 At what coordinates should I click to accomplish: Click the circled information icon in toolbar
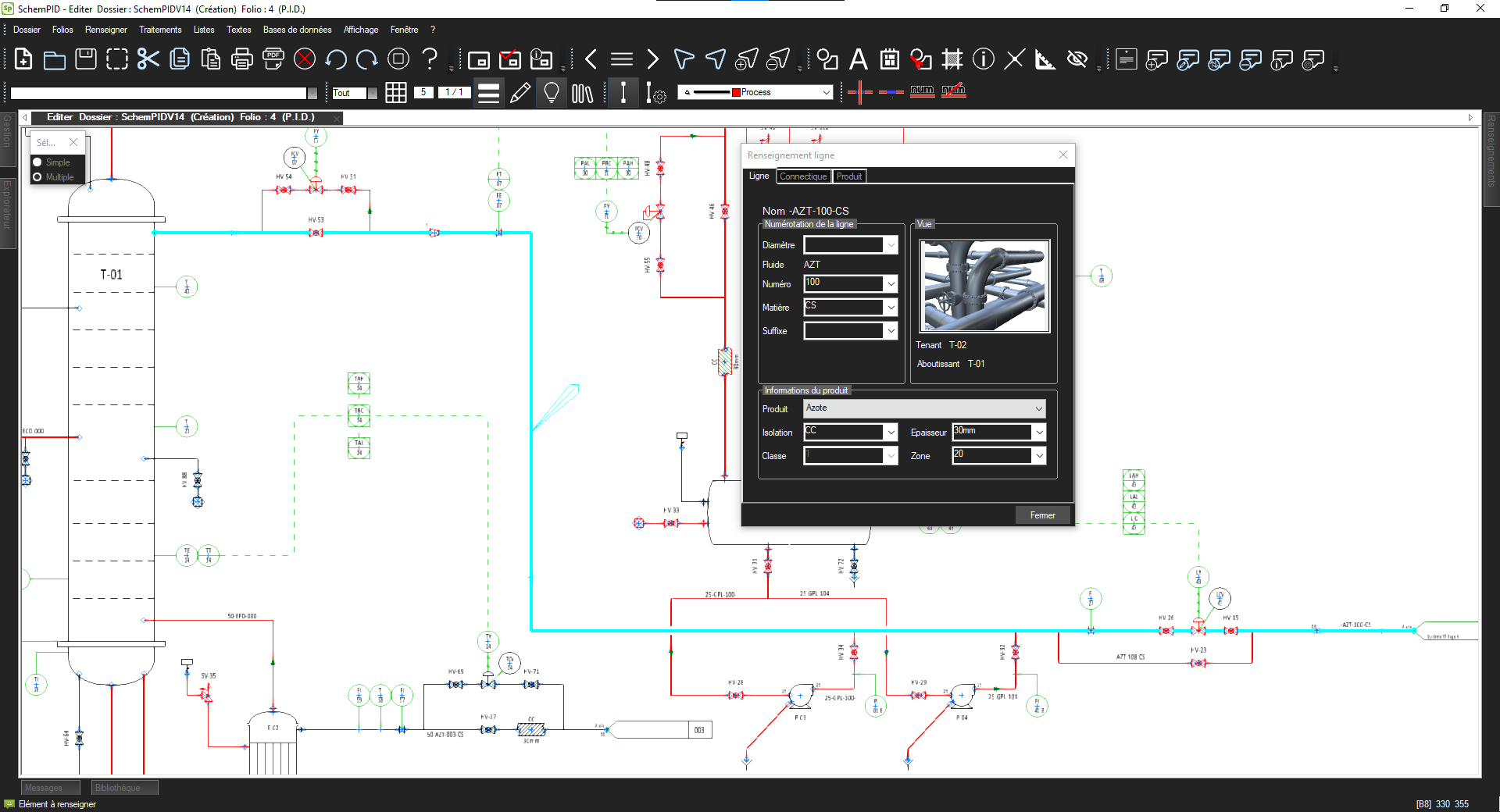point(984,59)
